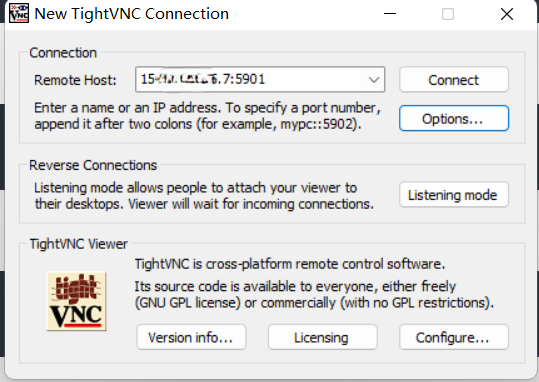This screenshot has width=539, height=382.
Task: Click the "New TightVNC Connection" title text
Action: tap(132, 14)
